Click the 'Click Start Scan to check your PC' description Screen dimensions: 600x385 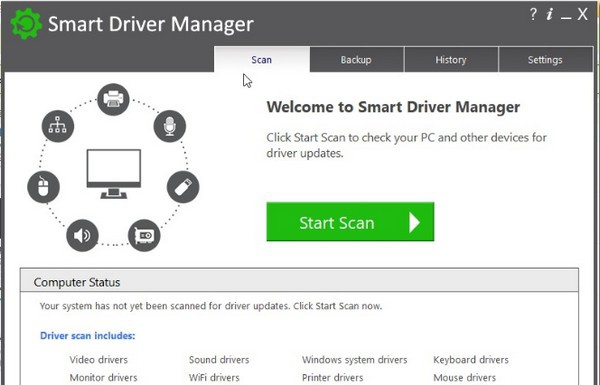[406, 145]
